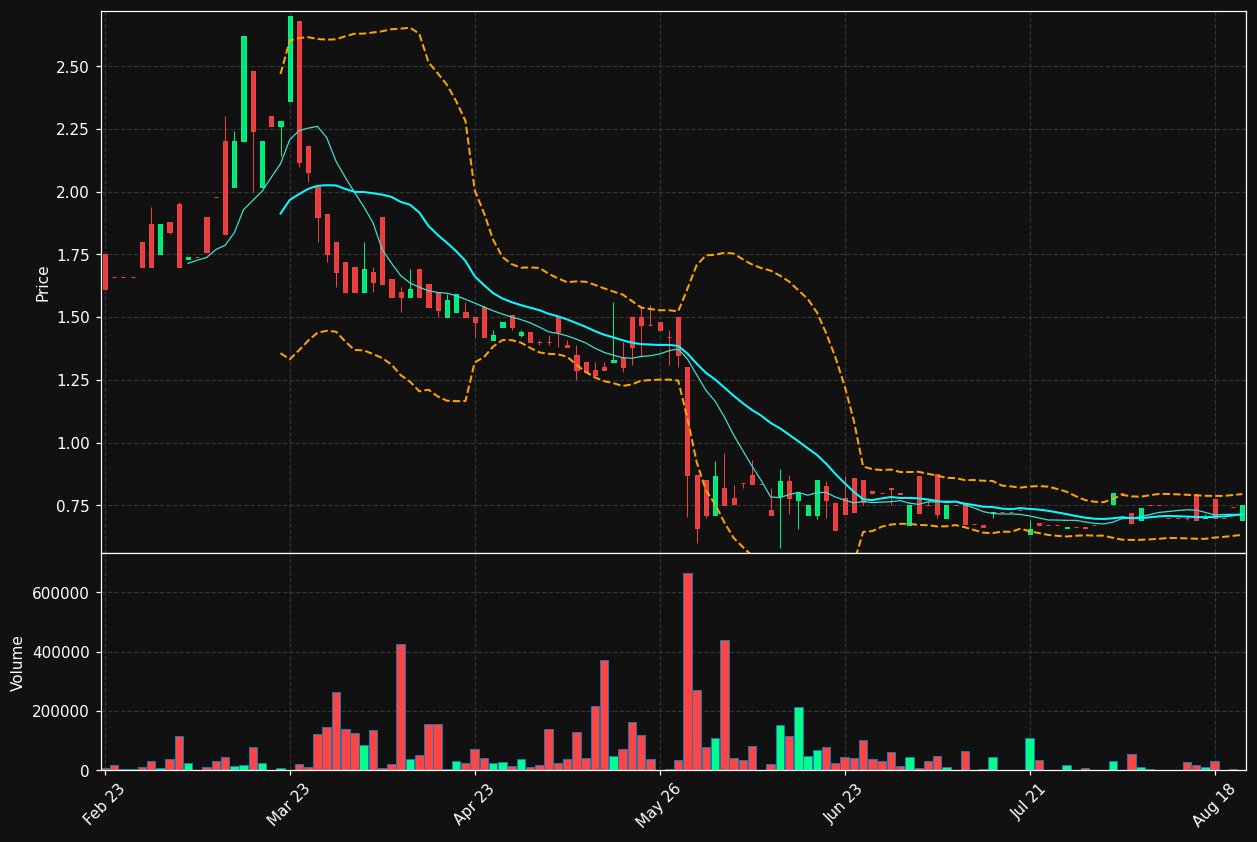Click the Volume axis title
This screenshot has width=1257, height=842.
pyautogui.click(x=18, y=663)
